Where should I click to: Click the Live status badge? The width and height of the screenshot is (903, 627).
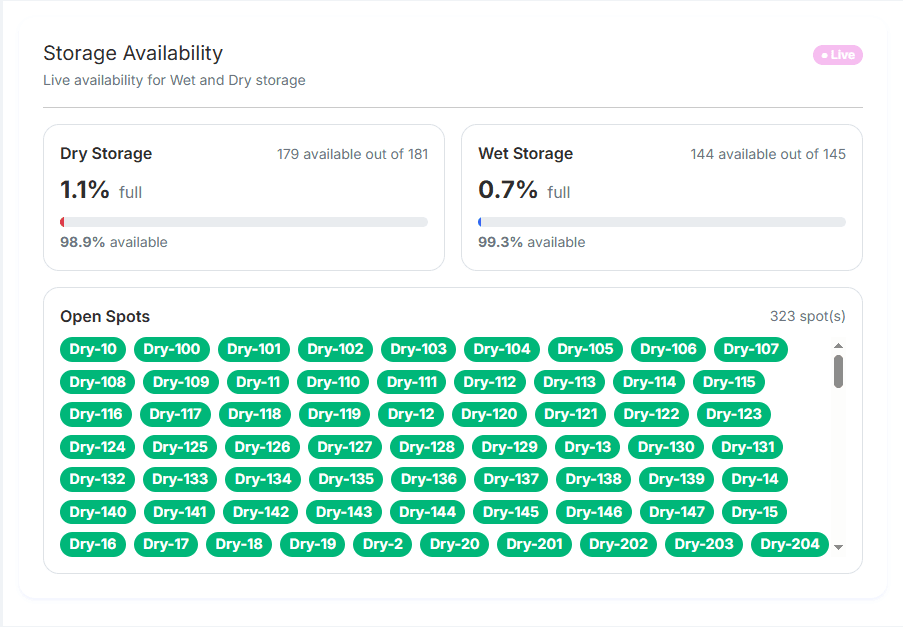(x=837, y=55)
